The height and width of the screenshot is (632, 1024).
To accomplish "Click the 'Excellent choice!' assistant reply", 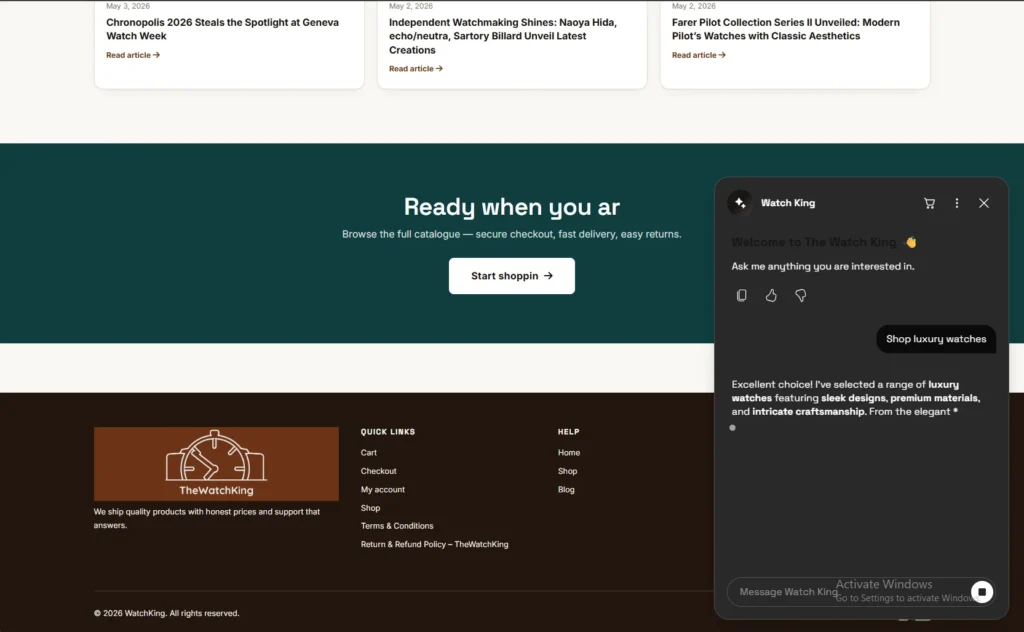I will point(856,398).
